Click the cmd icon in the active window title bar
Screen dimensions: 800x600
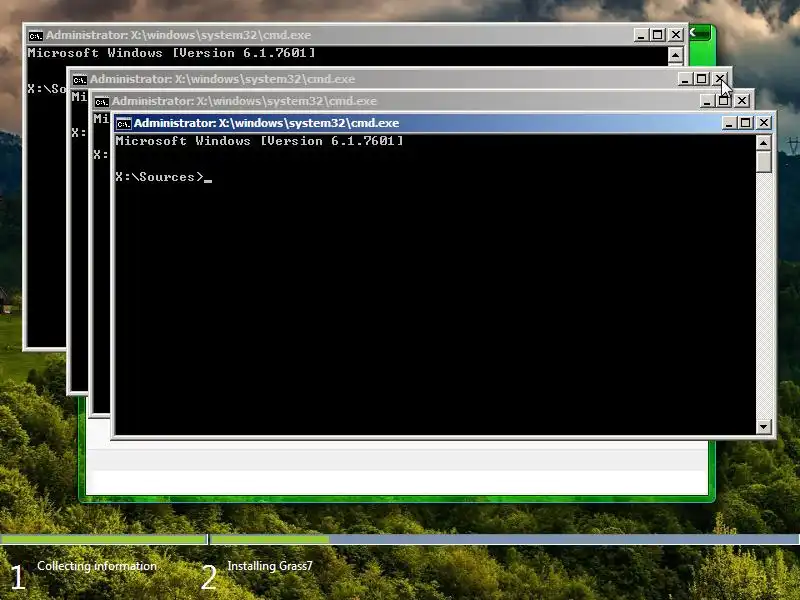pyautogui.click(x=123, y=123)
